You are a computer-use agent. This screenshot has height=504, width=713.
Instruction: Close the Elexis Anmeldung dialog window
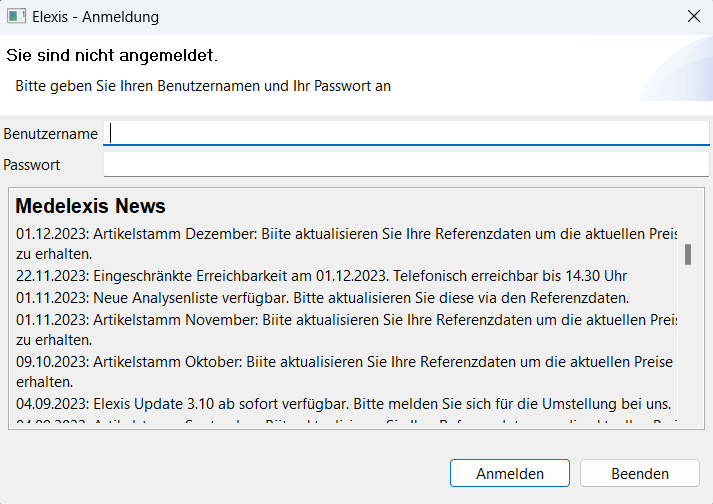click(x=693, y=17)
